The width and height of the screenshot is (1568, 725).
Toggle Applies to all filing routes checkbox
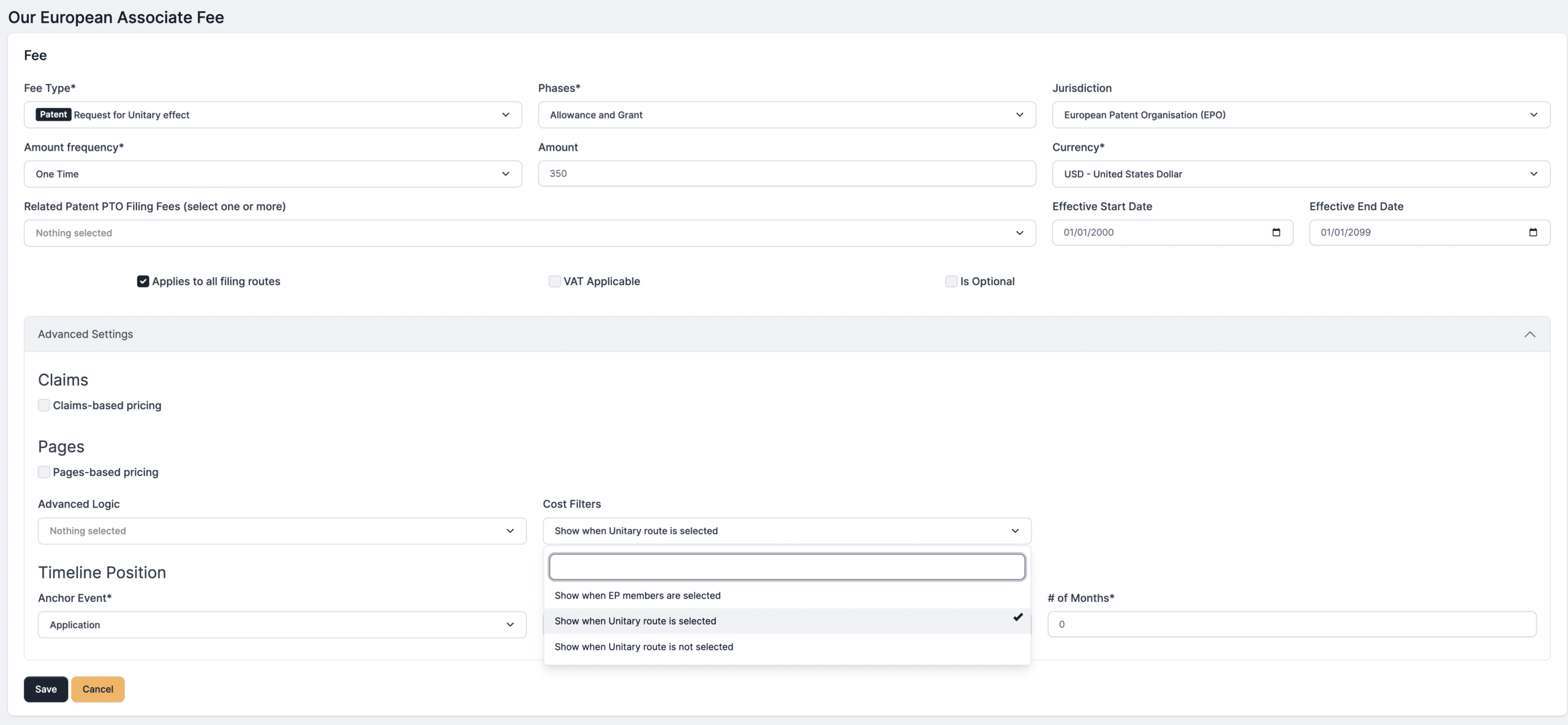[143, 281]
